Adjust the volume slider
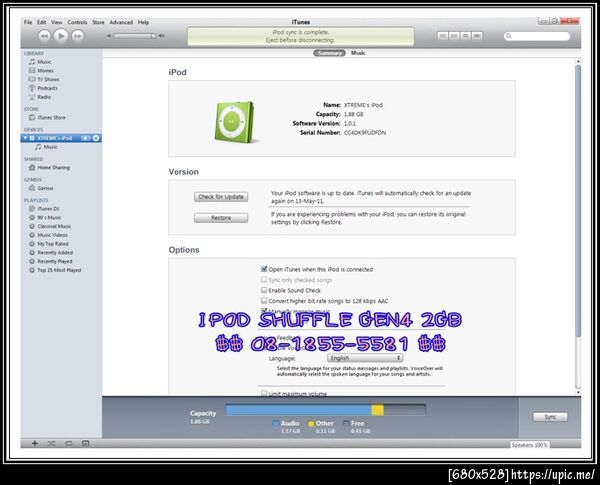The width and height of the screenshot is (600, 485). point(134,36)
